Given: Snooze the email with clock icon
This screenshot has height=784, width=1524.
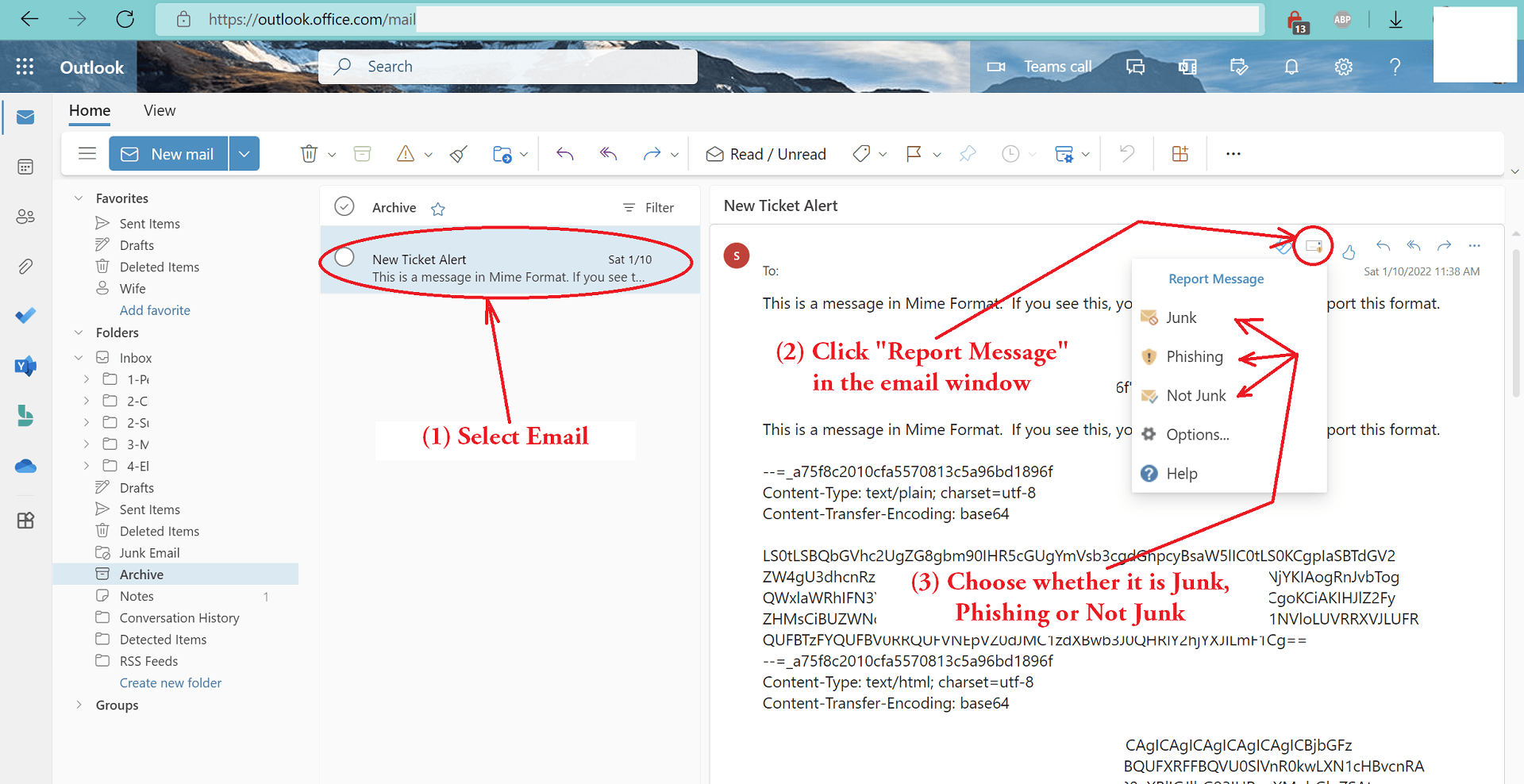Looking at the screenshot, I should pos(1010,154).
